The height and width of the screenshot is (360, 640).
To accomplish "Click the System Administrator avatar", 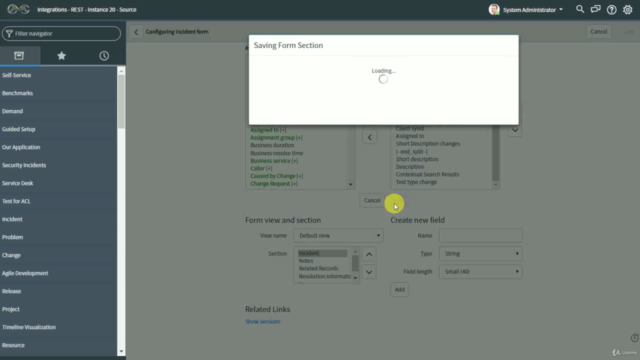I will (x=494, y=9).
